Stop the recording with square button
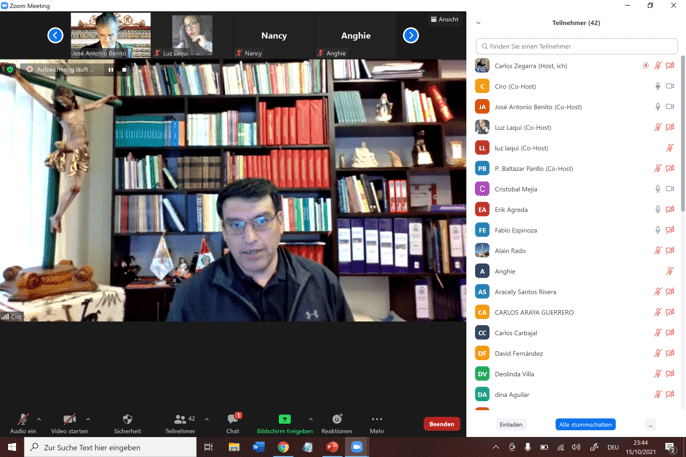 click(x=124, y=70)
